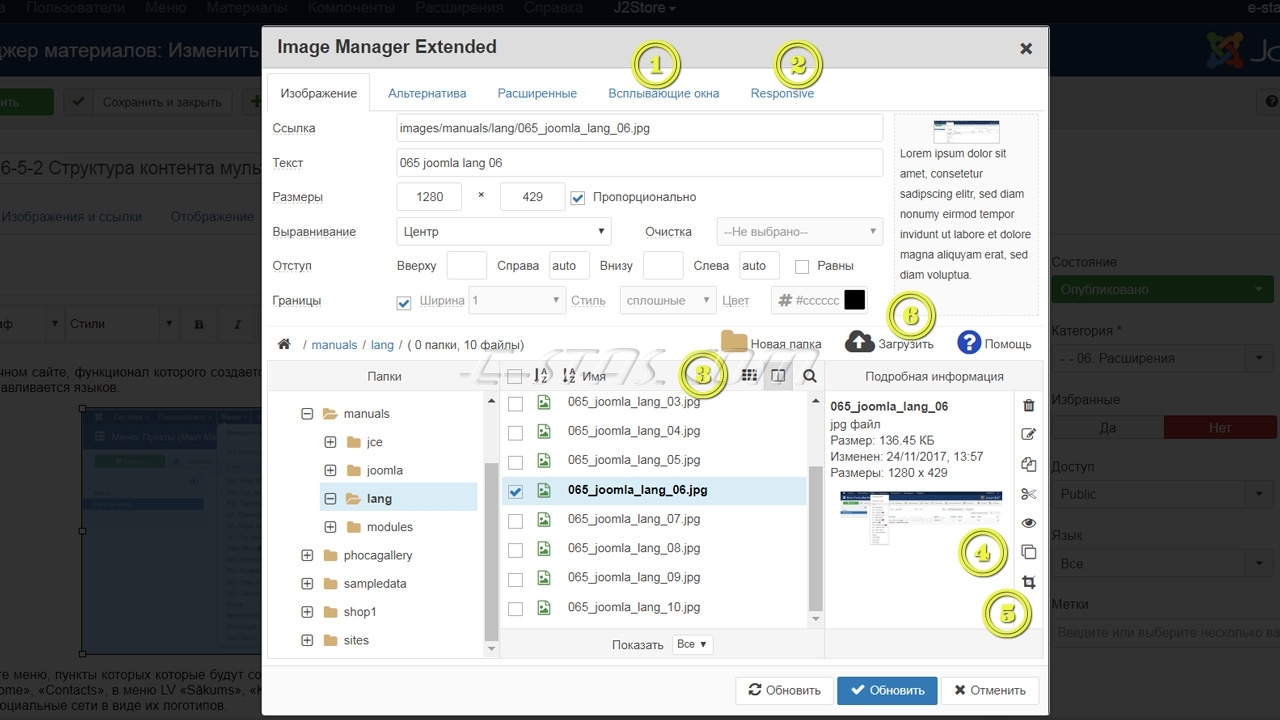
Task: Click the scissors cut icon
Action: (1028, 494)
